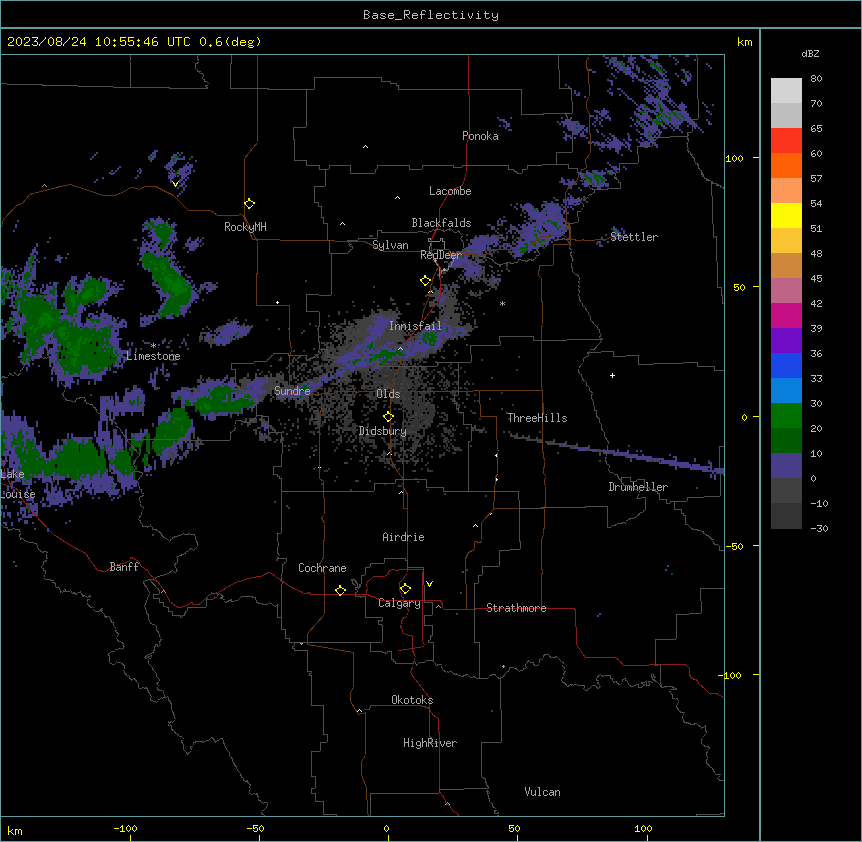Select the Airdrie label

(x=404, y=537)
